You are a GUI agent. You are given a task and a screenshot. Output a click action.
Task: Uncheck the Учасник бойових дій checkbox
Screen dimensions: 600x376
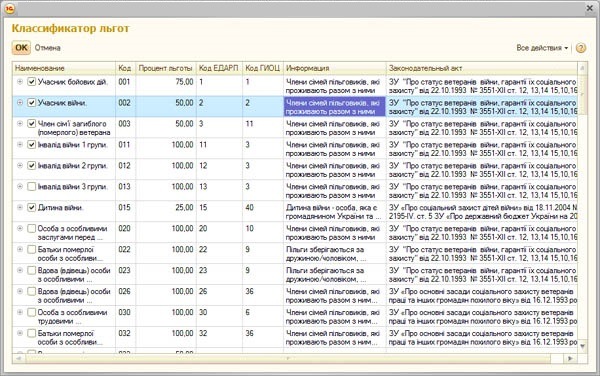[x=32, y=81]
